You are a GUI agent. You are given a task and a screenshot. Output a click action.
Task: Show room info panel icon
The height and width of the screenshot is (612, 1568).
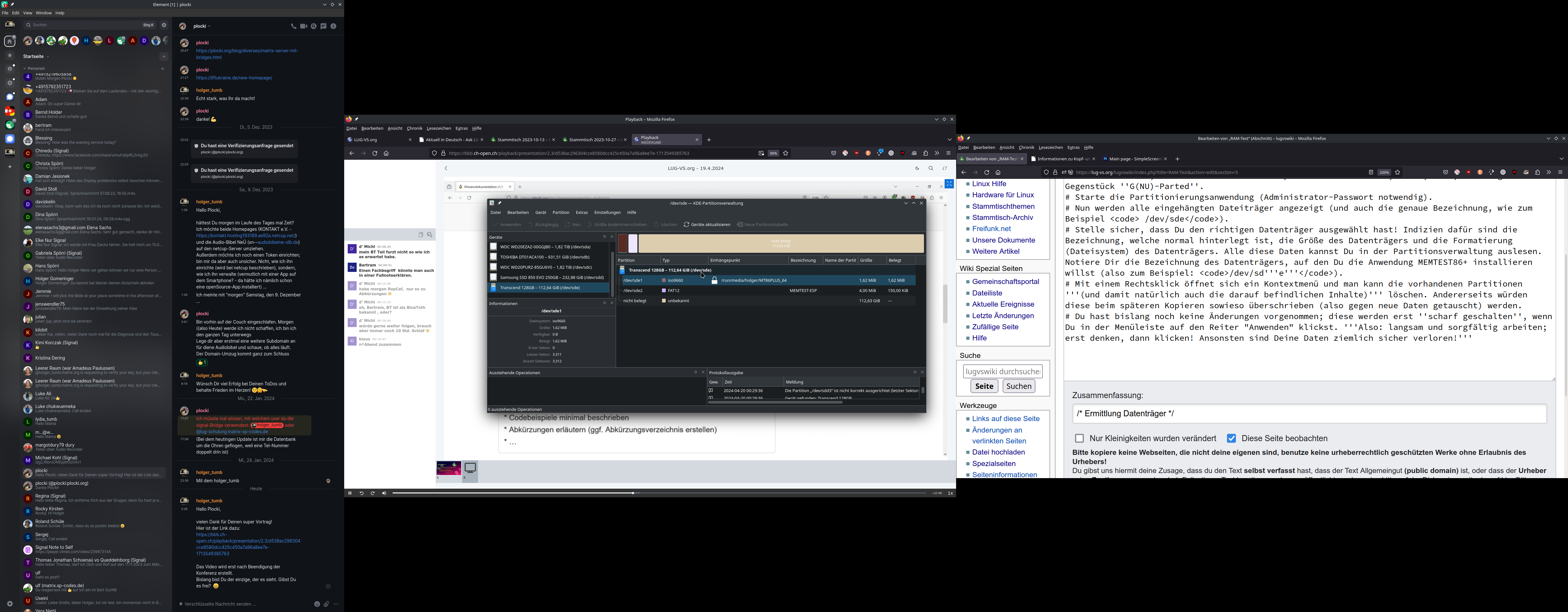point(333,27)
